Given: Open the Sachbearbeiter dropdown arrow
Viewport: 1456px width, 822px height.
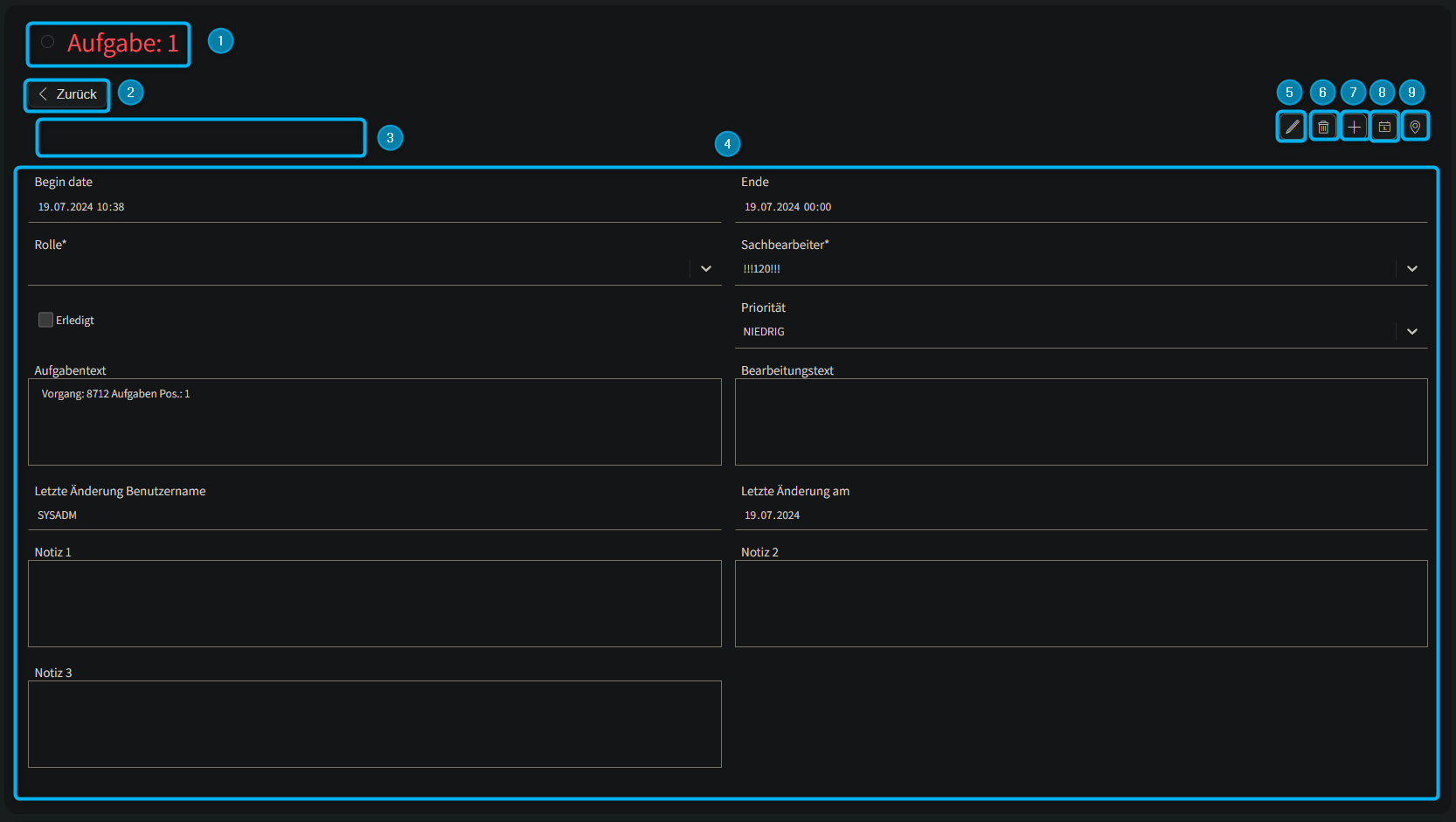Looking at the screenshot, I should click(1411, 269).
